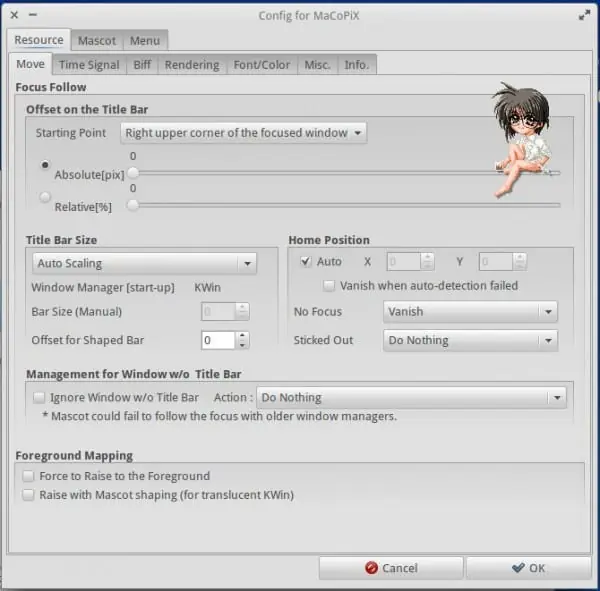Click the Cancel button
Viewport: 600px width, 591px height.
(x=391, y=568)
